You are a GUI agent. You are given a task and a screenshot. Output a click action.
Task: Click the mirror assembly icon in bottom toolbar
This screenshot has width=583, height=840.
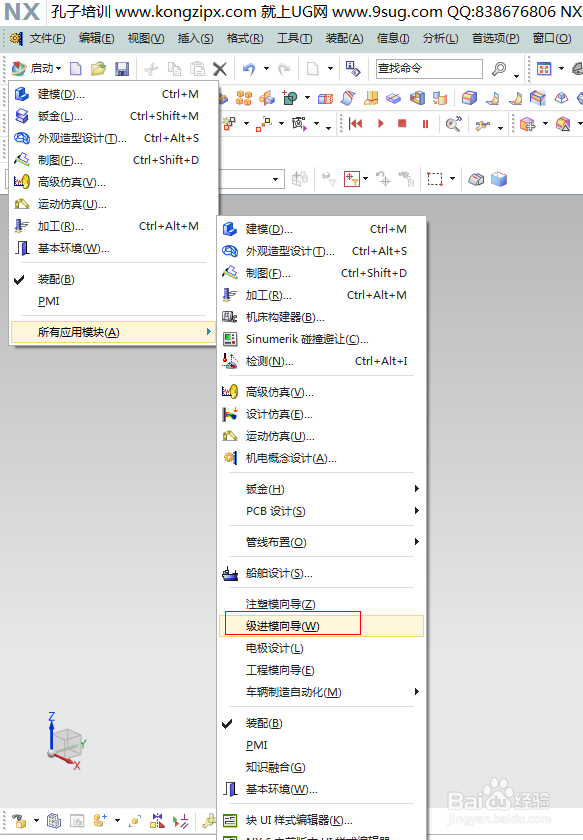[157, 820]
